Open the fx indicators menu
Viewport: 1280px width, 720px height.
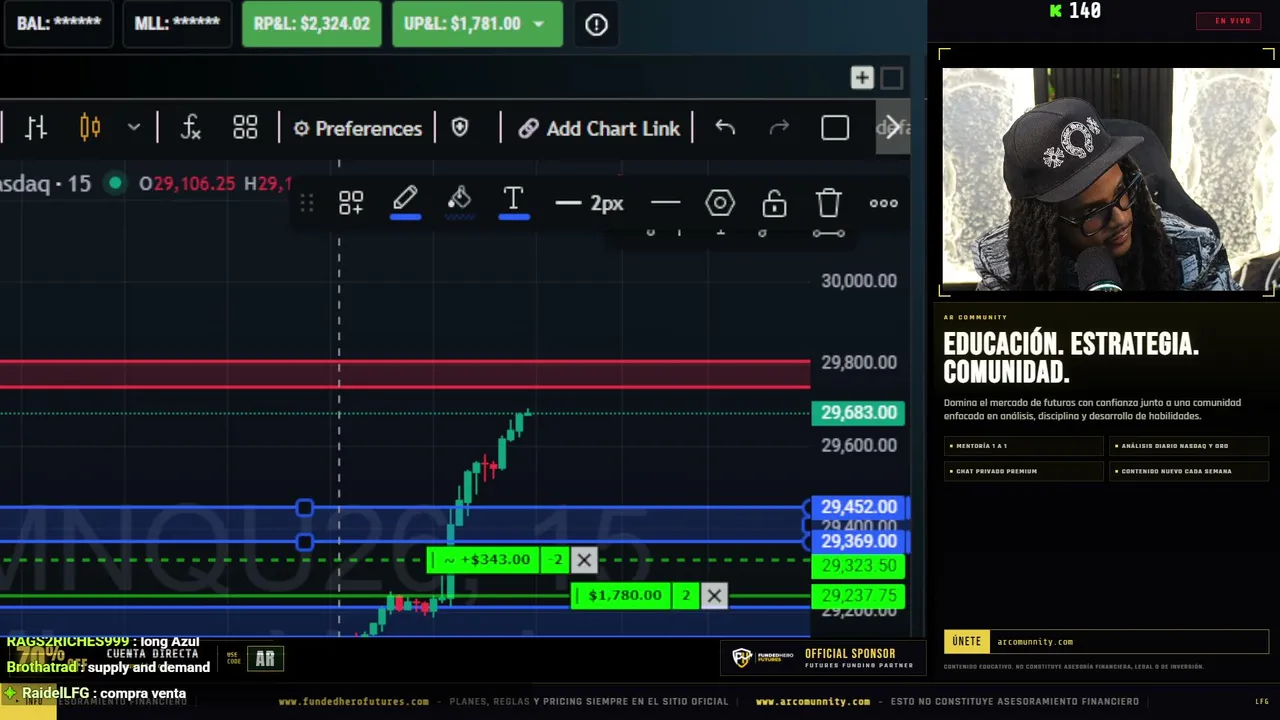pyautogui.click(x=190, y=128)
